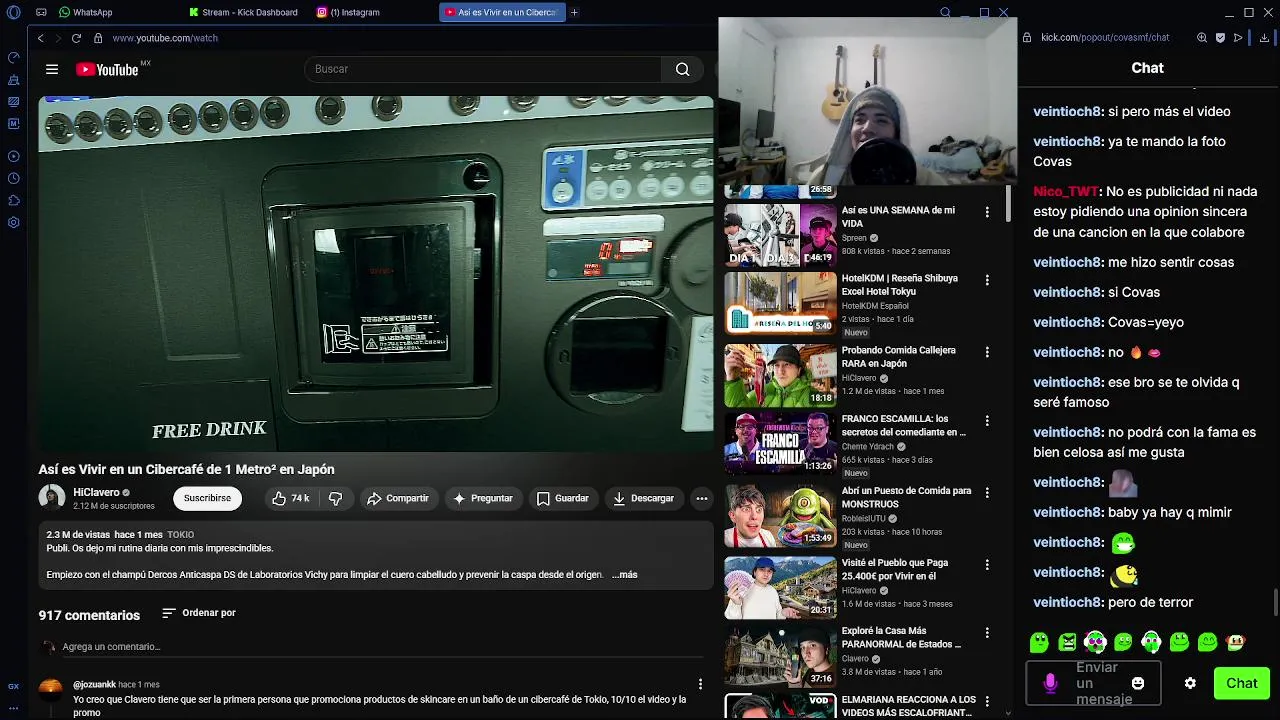Open HiClavero channel name link

point(96,492)
